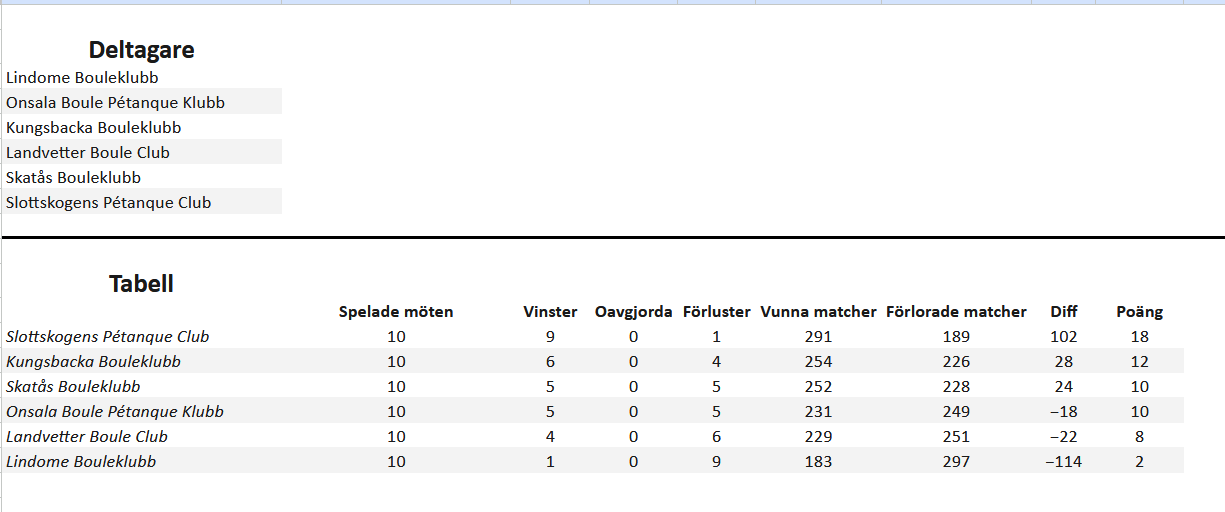The width and height of the screenshot is (1225, 512).
Task: Select Slottskogens Poäng value 18
Action: coord(1139,337)
